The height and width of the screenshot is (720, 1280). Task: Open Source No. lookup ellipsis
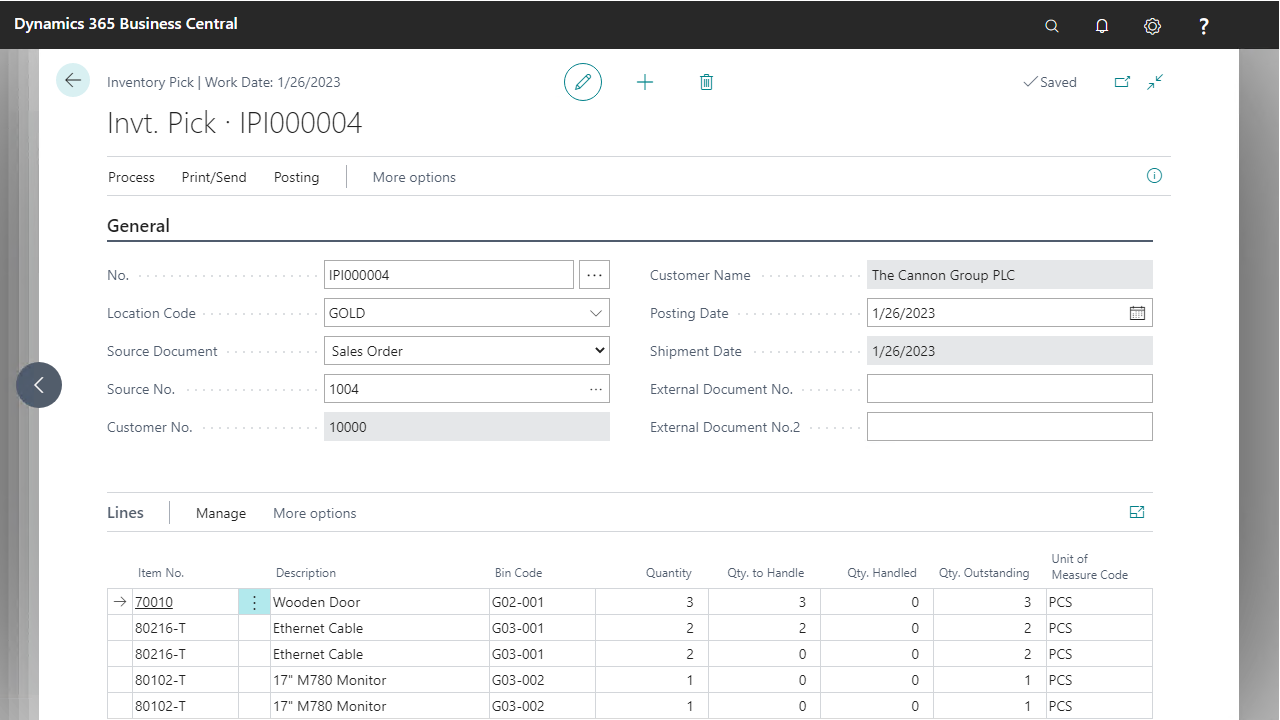click(596, 389)
